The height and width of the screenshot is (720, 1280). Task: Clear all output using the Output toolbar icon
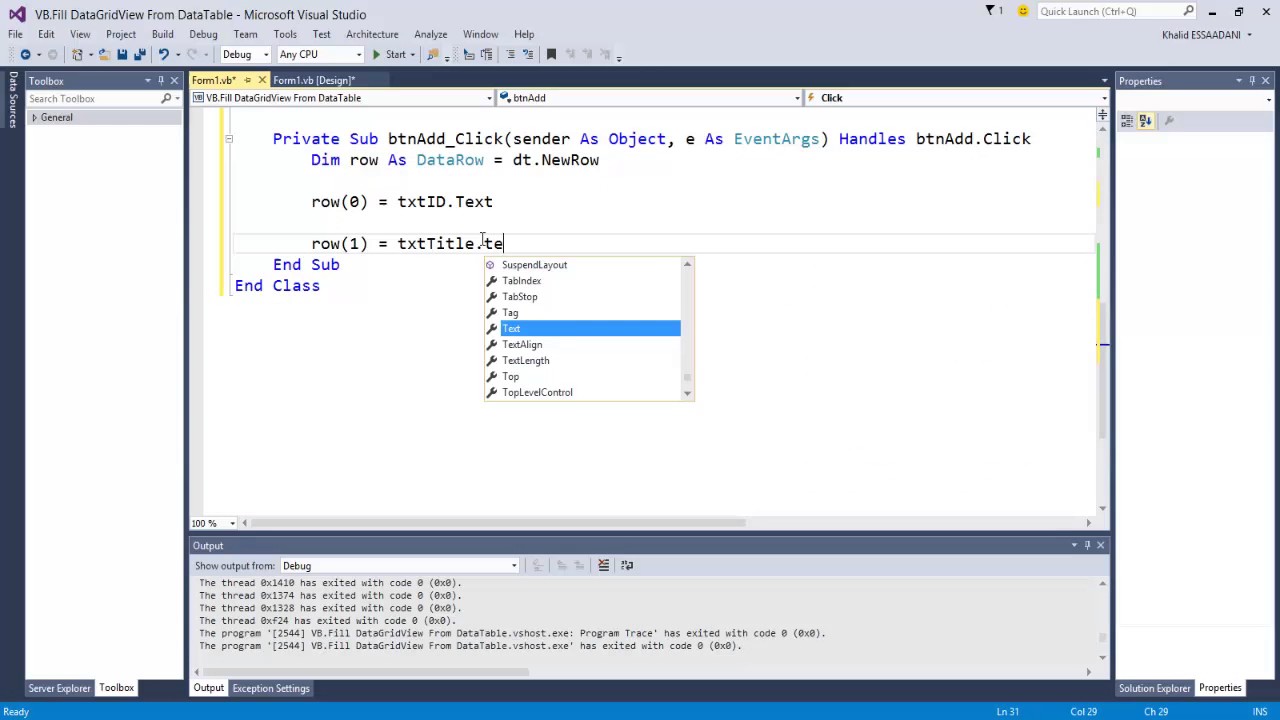(x=603, y=565)
